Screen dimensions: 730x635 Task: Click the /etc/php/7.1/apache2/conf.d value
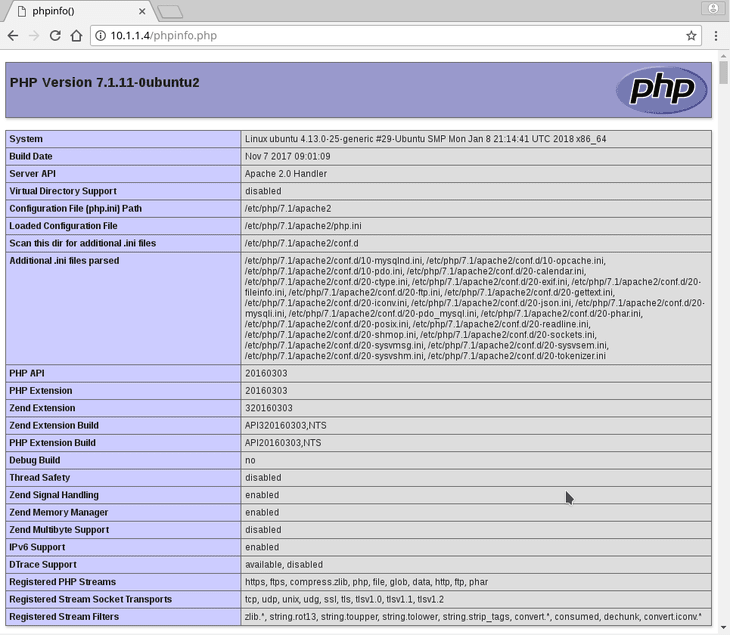click(x=302, y=243)
